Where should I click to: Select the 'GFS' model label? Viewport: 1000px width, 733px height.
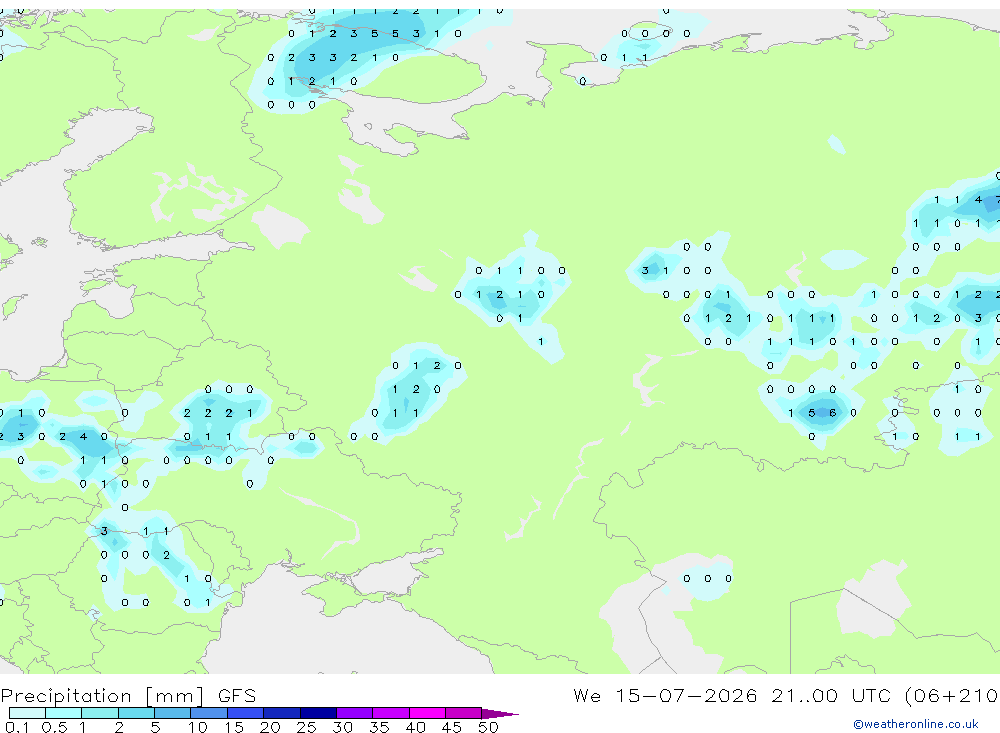pos(237,696)
